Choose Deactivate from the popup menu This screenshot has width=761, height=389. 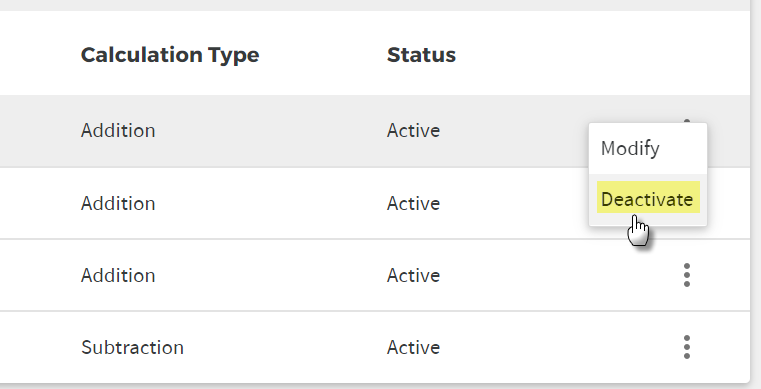click(647, 199)
